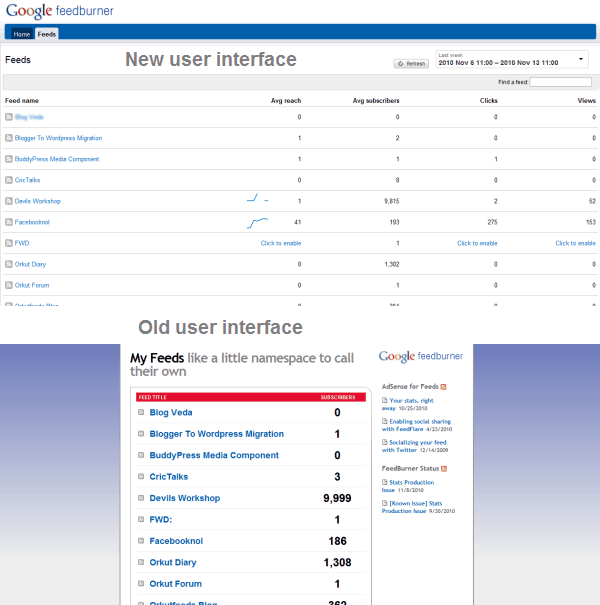Click the RSS icon next to FeedBurner Status

coord(442,468)
